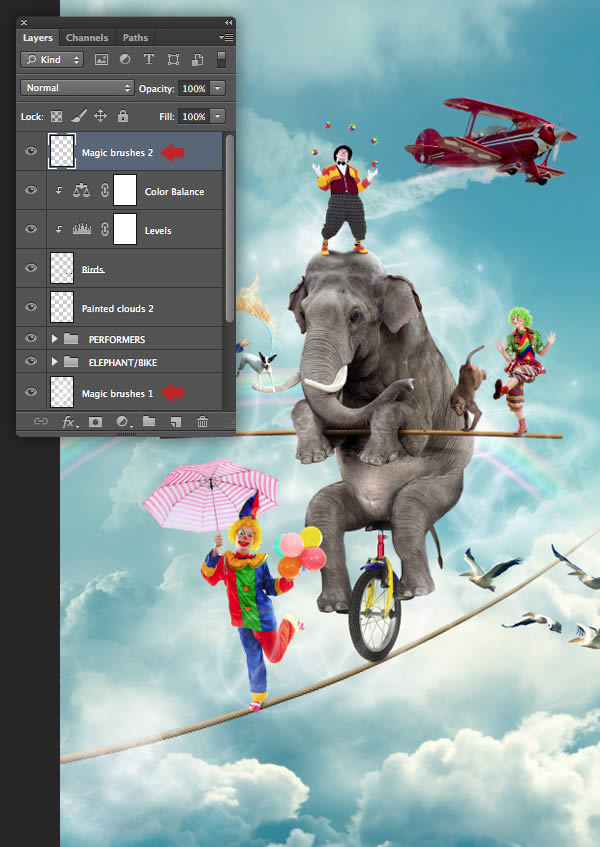Select the Magic brushes 2 layer thumbnail

click(62, 151)
